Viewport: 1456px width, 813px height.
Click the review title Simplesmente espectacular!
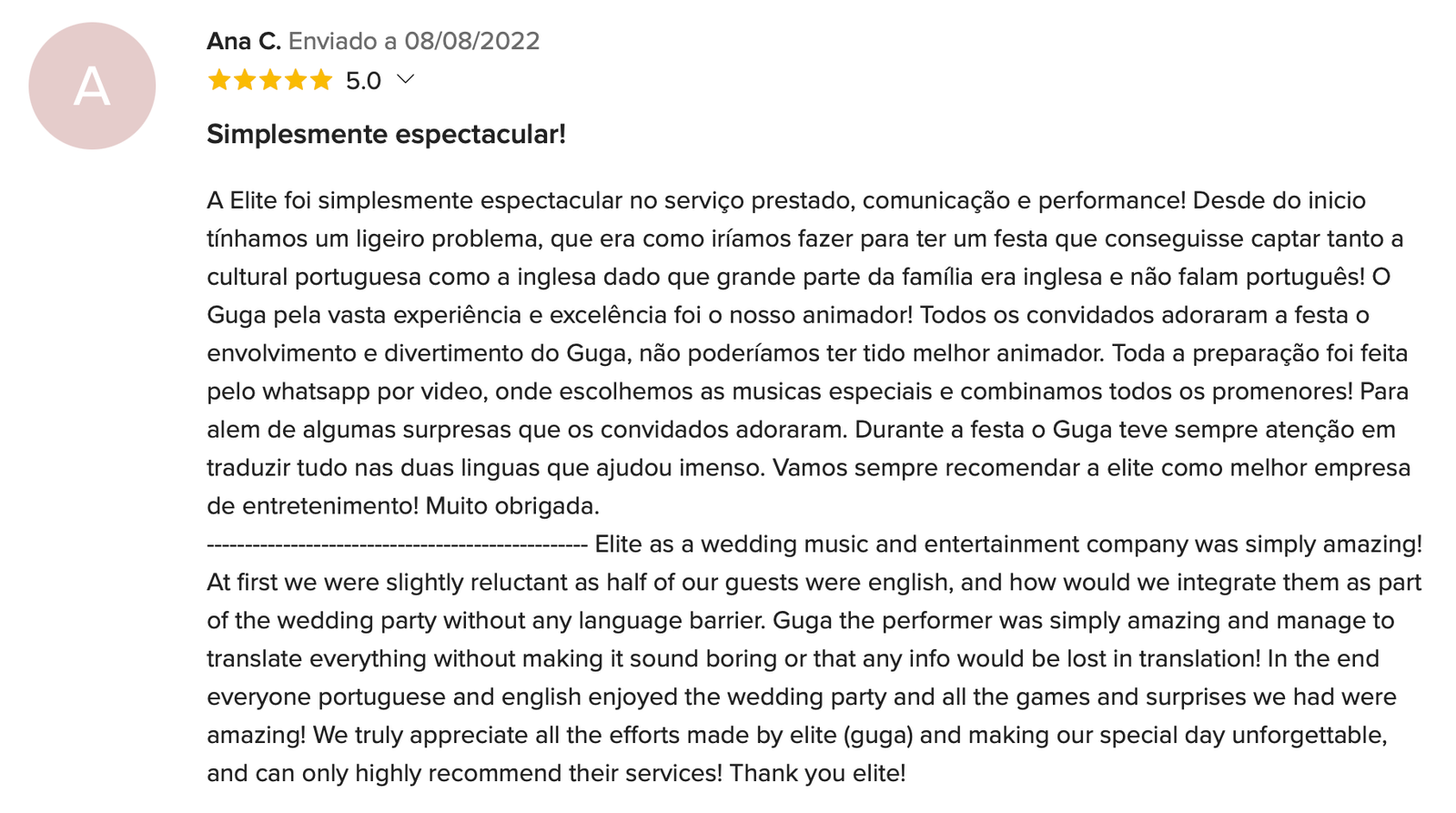386,134
